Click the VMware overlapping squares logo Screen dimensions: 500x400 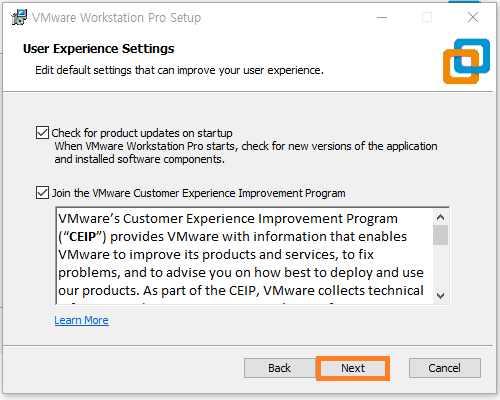point(466,61)
